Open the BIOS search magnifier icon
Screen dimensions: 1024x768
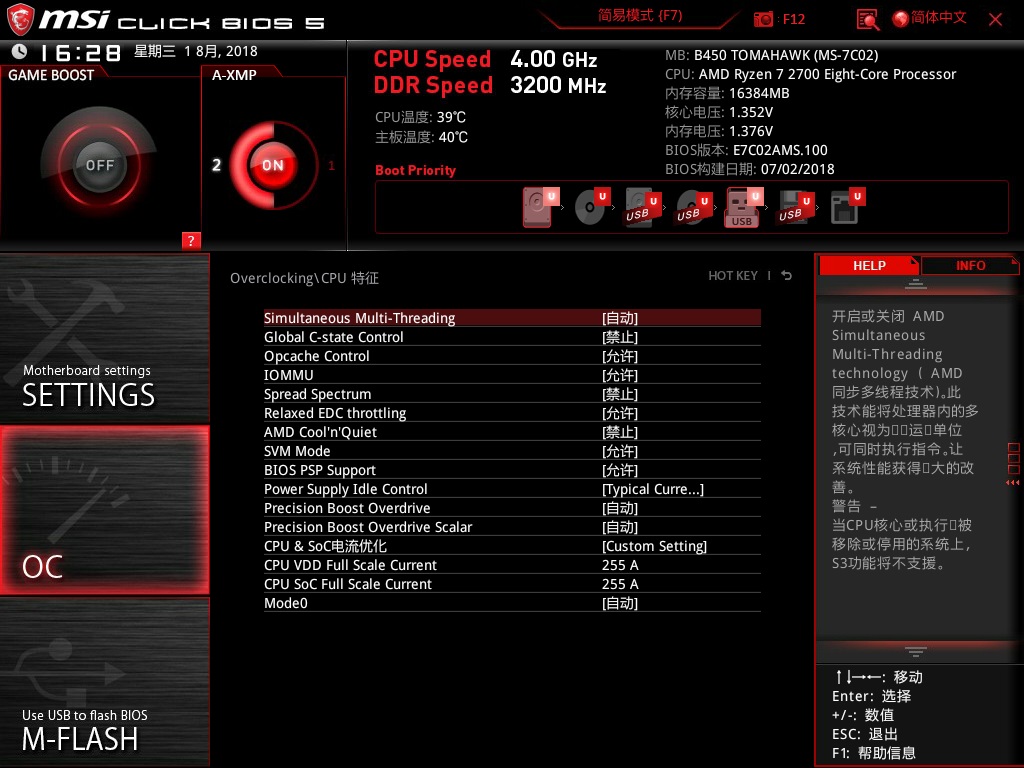867,20
